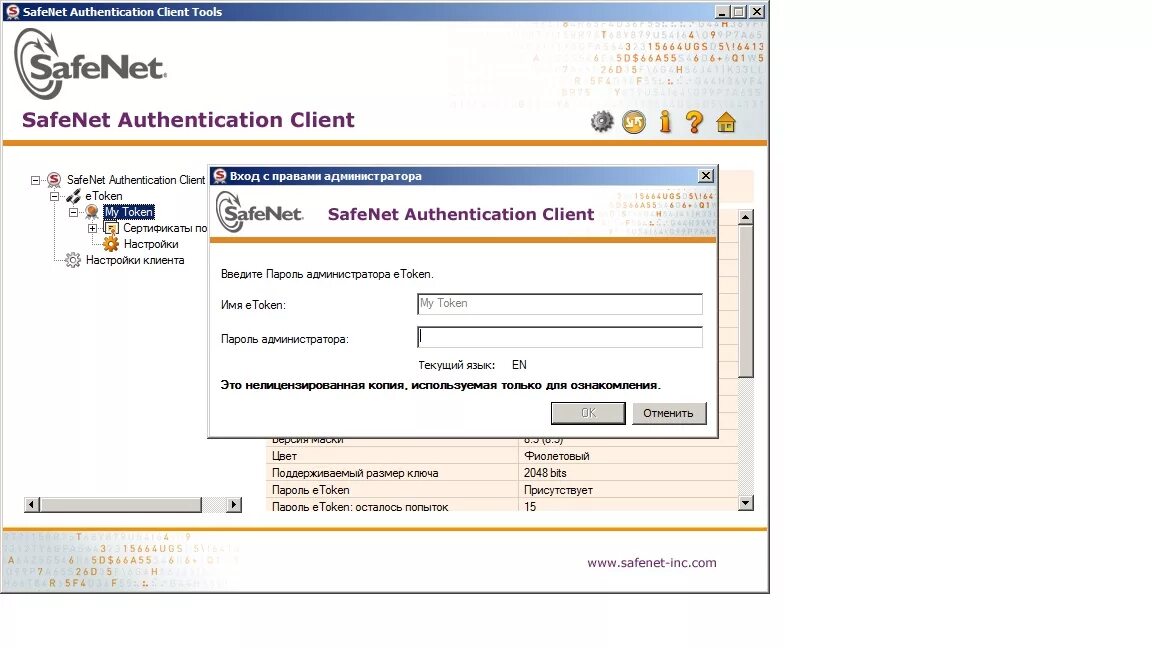Image resolution: width=1152 pixels, height=648 pixels.
Task: Click vertical scrollbar thumb of details list
Action: click(x=746, y=301)
